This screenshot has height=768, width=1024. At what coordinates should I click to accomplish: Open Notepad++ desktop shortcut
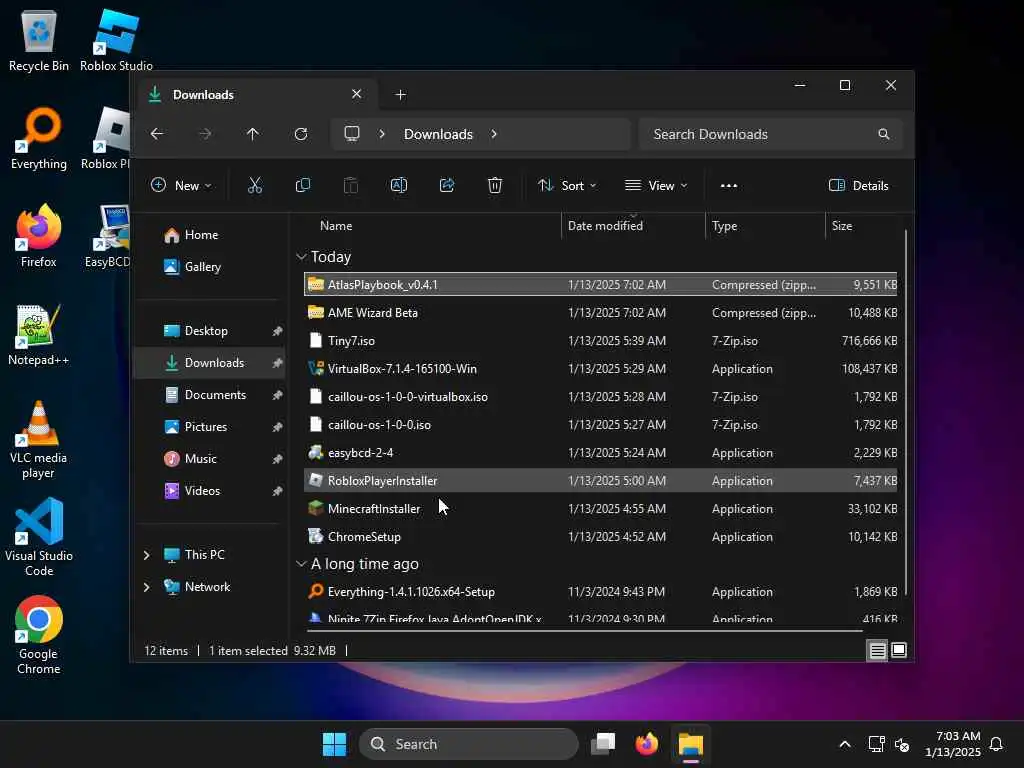(39, 334)
